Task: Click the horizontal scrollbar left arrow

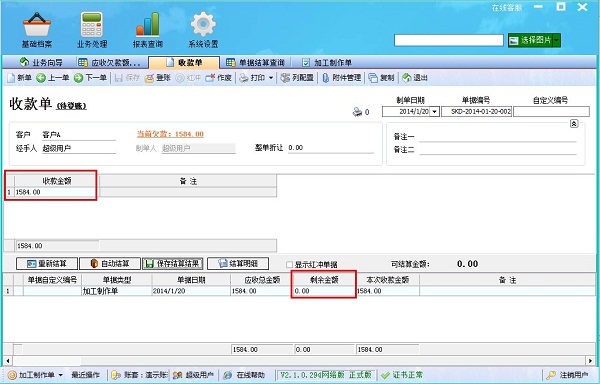Action: click(7, 360)
